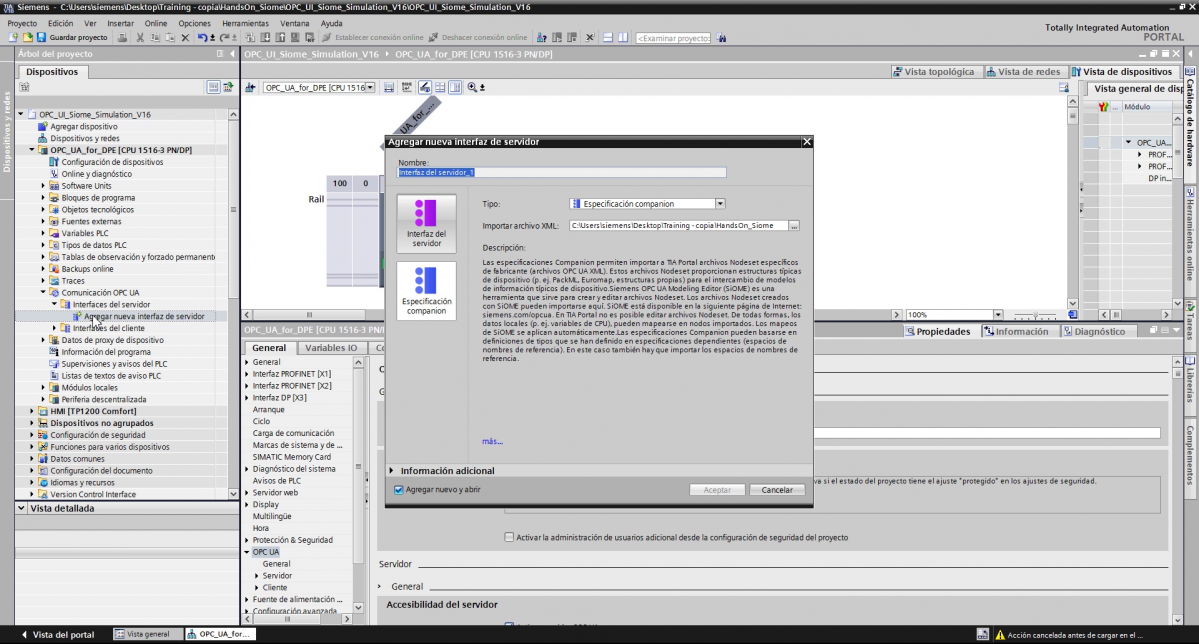Screen dimensions: 1199x644
Task: Click the split editor vertically icon
Action: pos(623,37)
